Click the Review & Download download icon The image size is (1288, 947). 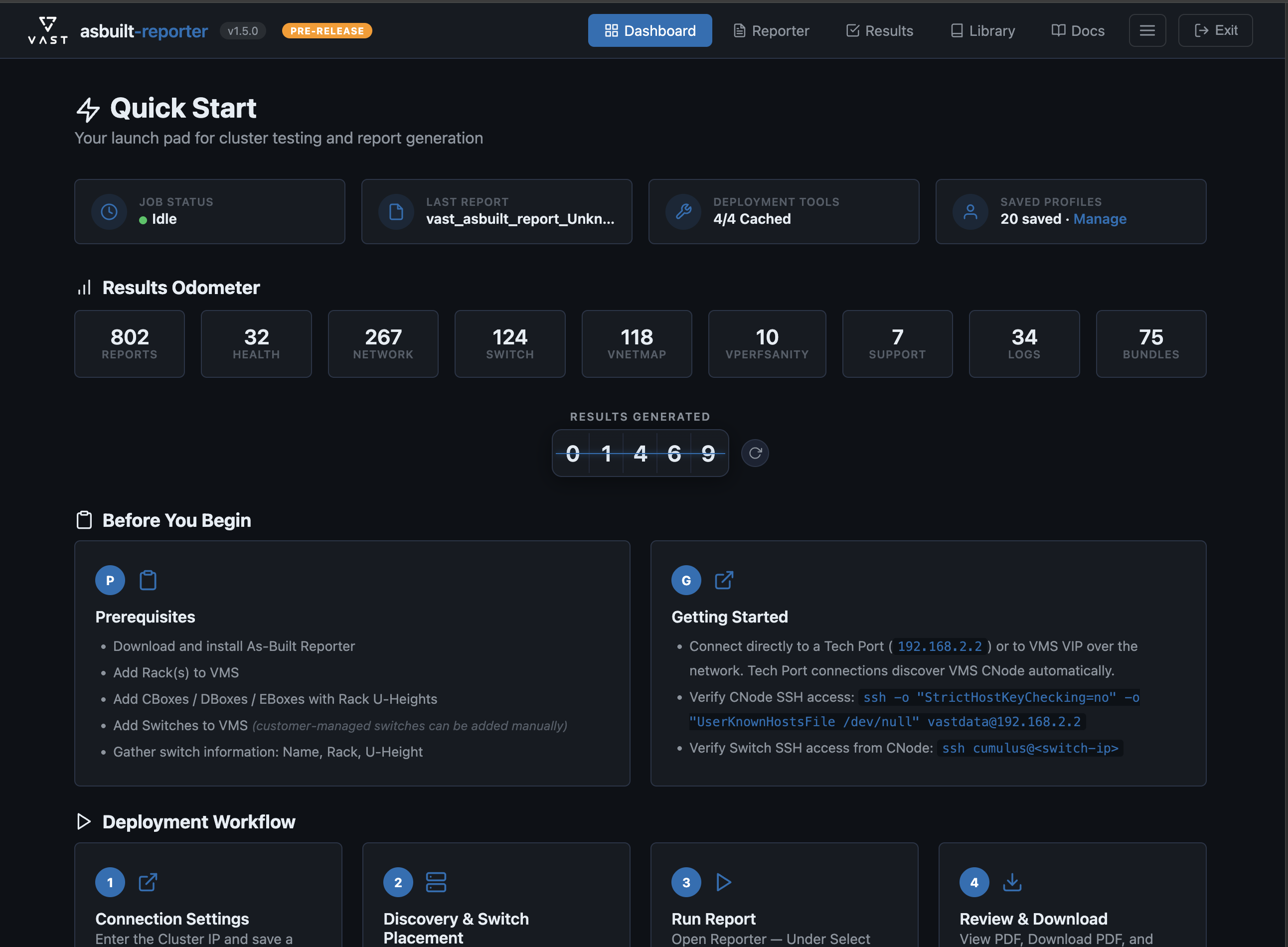(x=1012, y=882)
